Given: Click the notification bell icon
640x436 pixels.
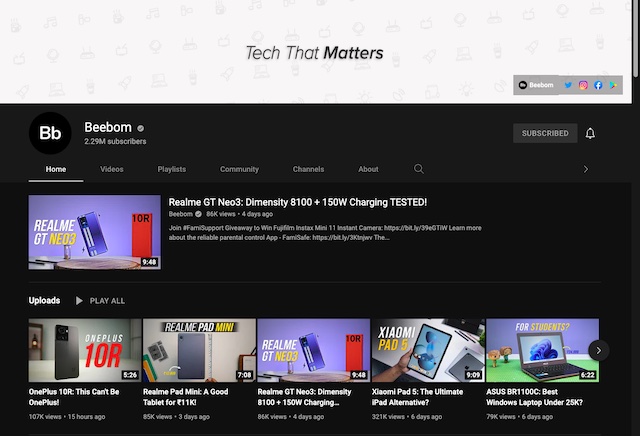Looking at the screenshot, I should coord(590,133).
